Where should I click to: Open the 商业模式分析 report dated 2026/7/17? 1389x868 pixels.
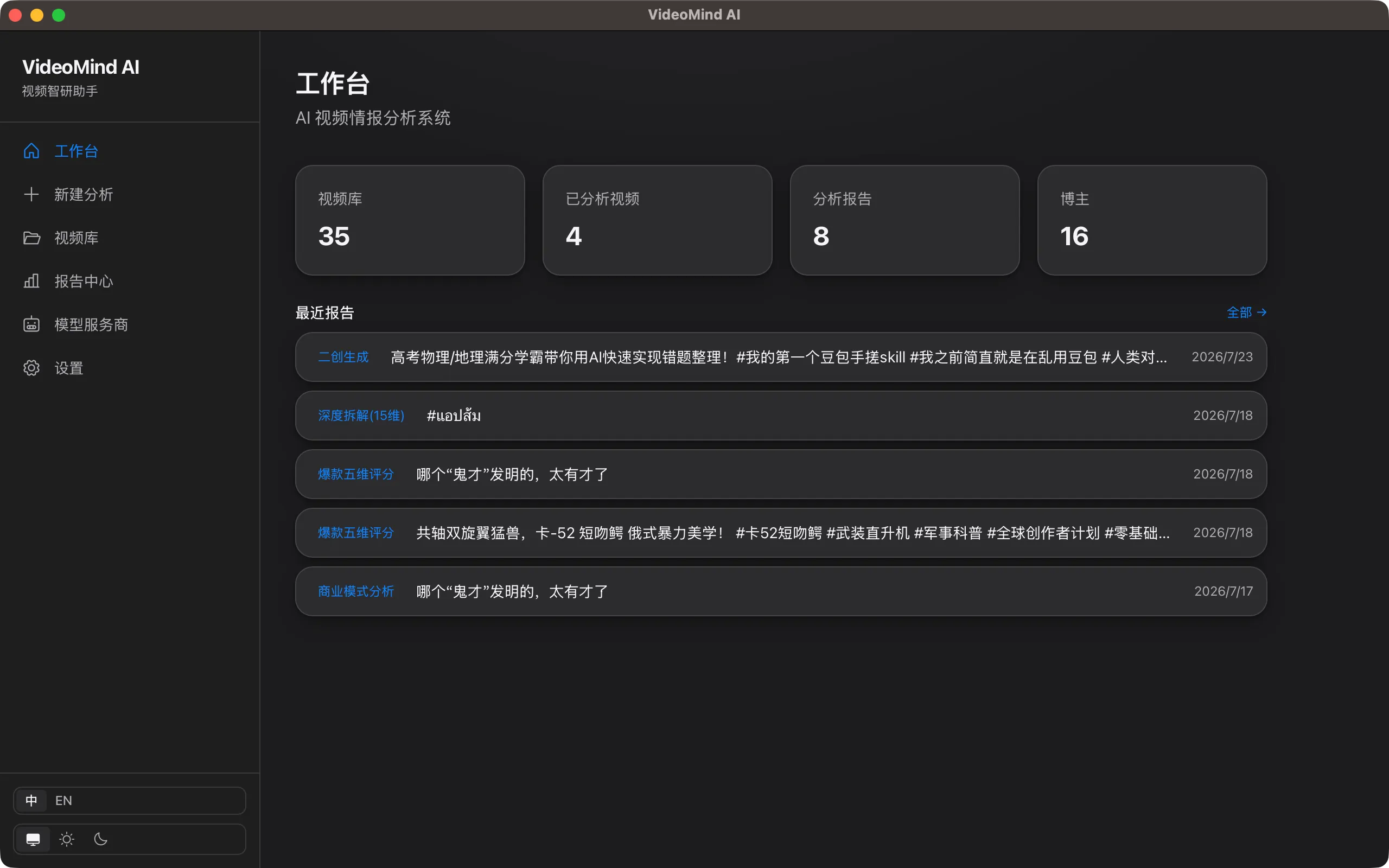(x=781, y=591)
